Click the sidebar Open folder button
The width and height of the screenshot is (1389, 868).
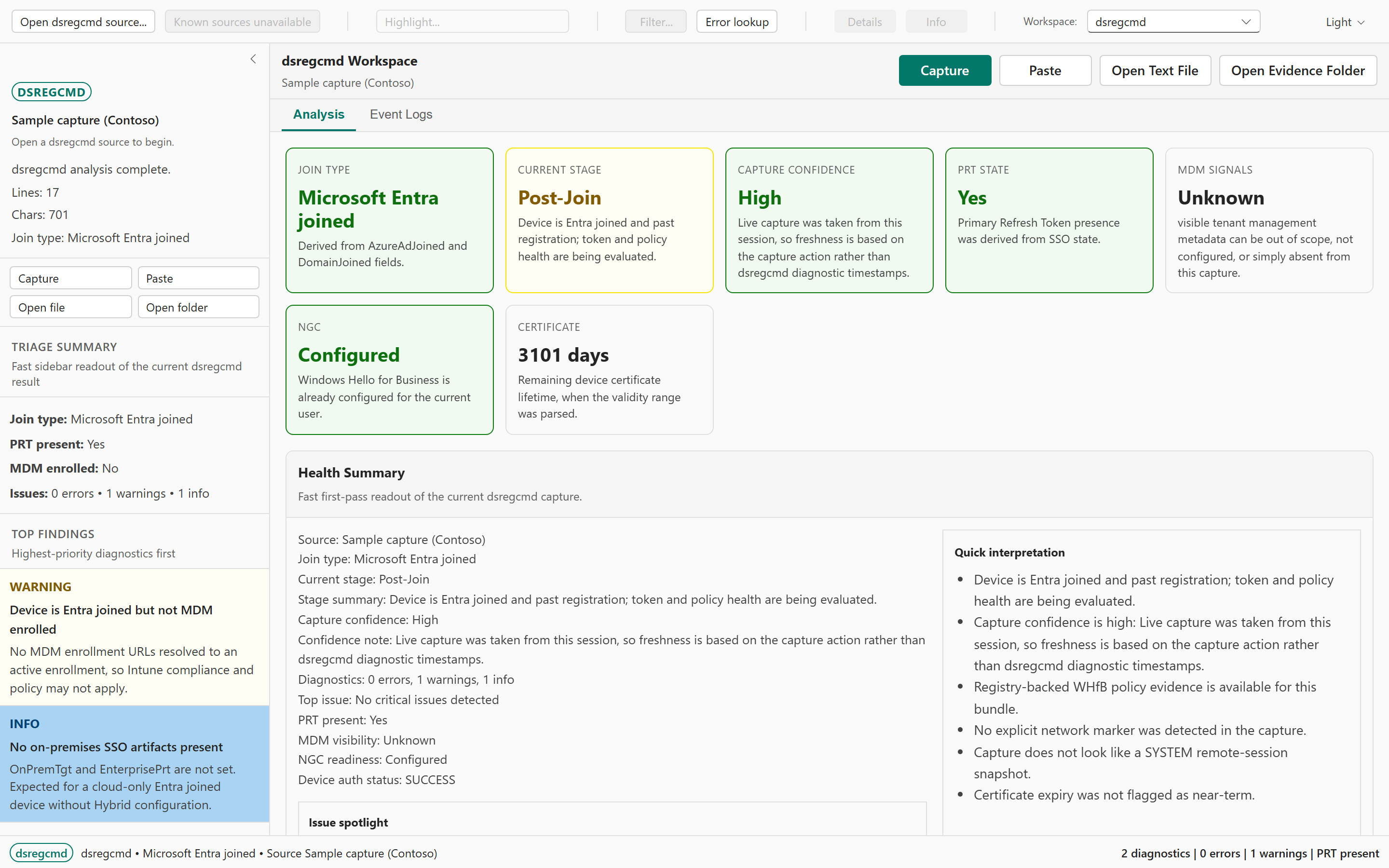pyautogui.click(x=198, y=307)
